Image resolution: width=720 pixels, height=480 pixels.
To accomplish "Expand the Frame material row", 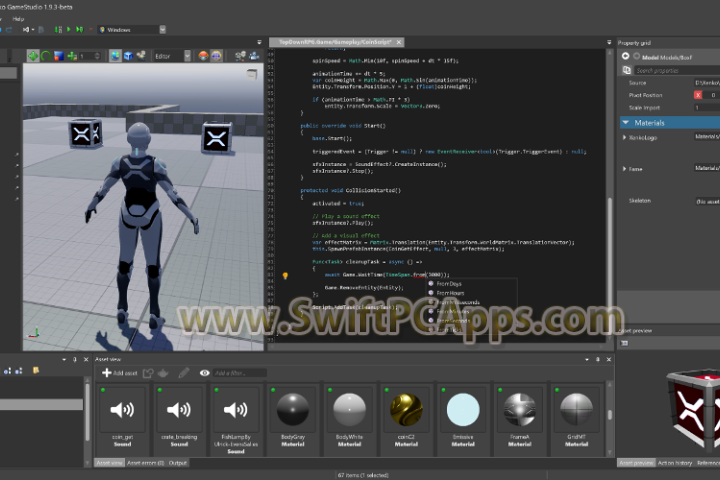I will pyautogui.click(x=624, y=169).
